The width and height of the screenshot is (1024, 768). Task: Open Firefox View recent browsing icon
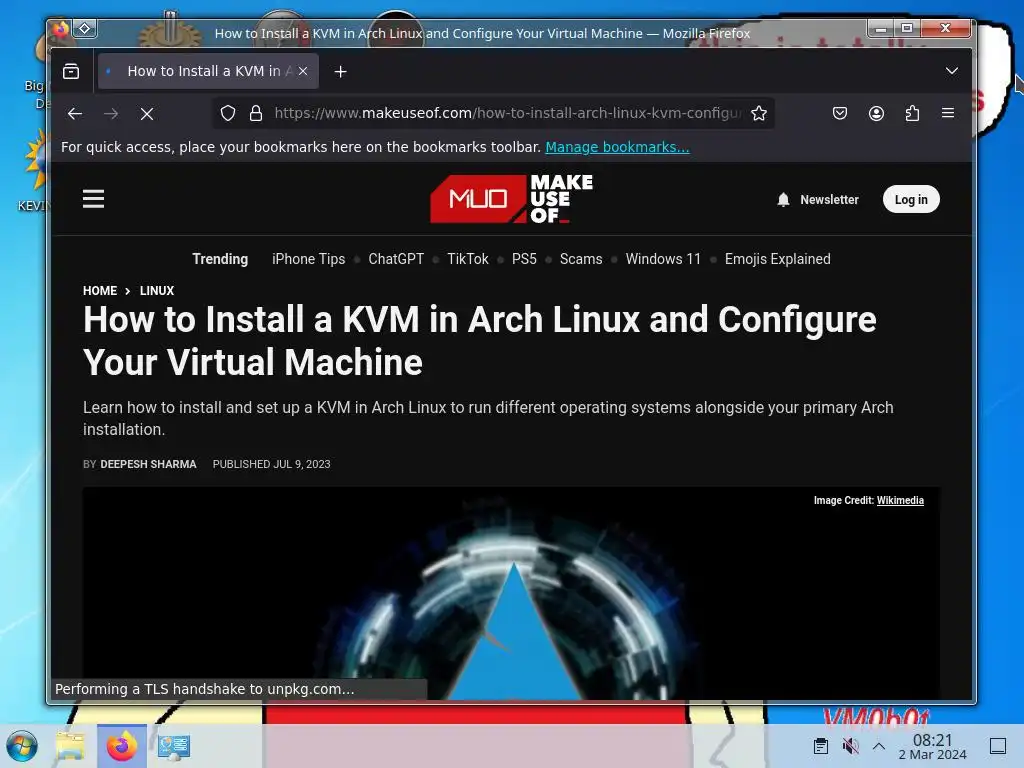tap(71, 71)
